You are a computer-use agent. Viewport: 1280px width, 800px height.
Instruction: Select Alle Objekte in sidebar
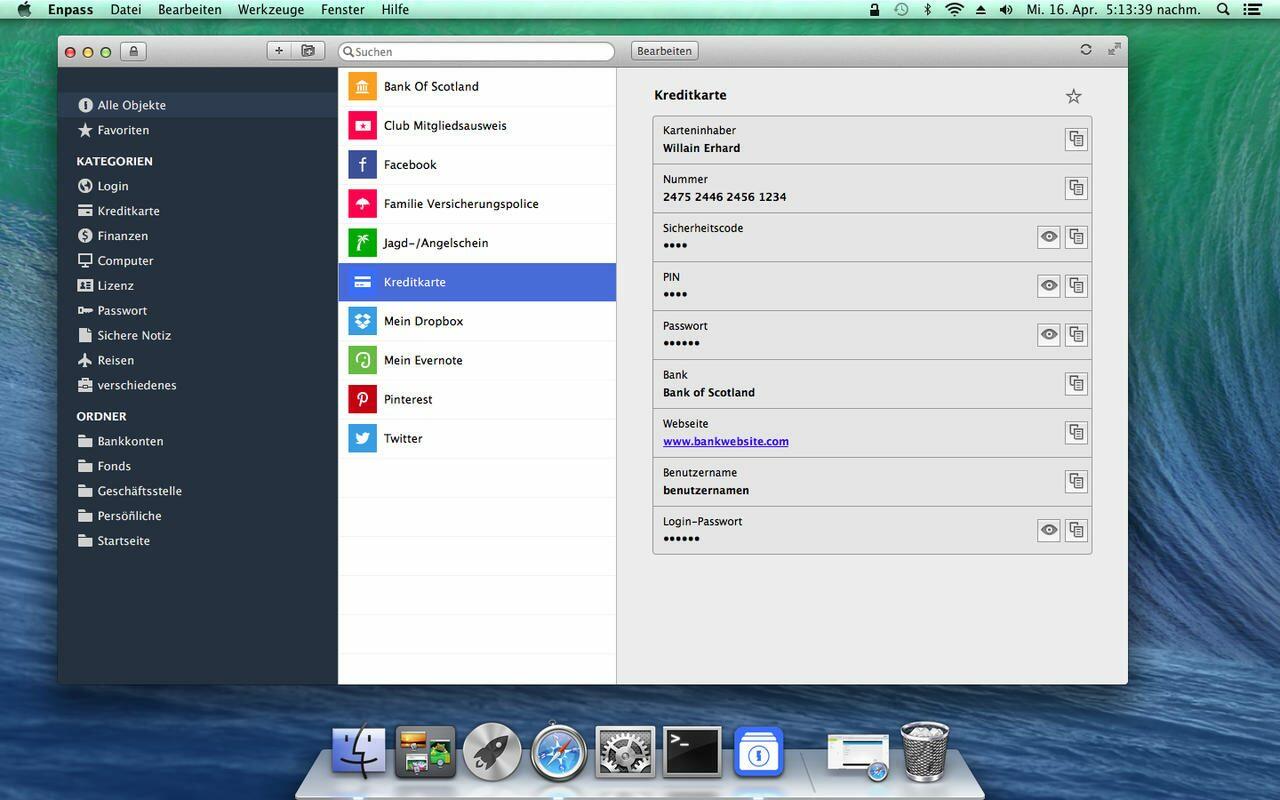(198, 105)
